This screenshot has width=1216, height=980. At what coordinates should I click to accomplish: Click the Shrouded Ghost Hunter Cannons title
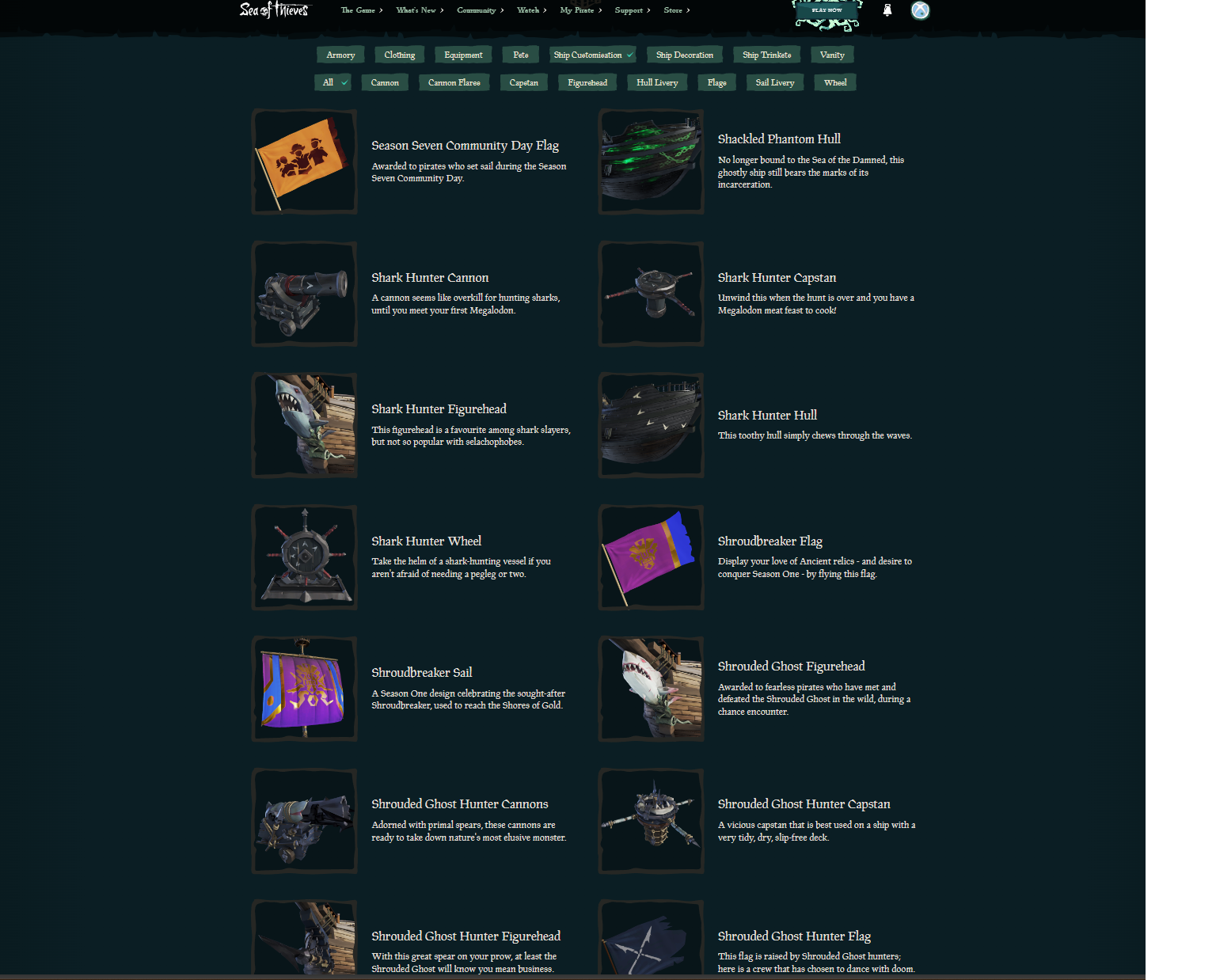pyautogui.click(x=459, y=804)
